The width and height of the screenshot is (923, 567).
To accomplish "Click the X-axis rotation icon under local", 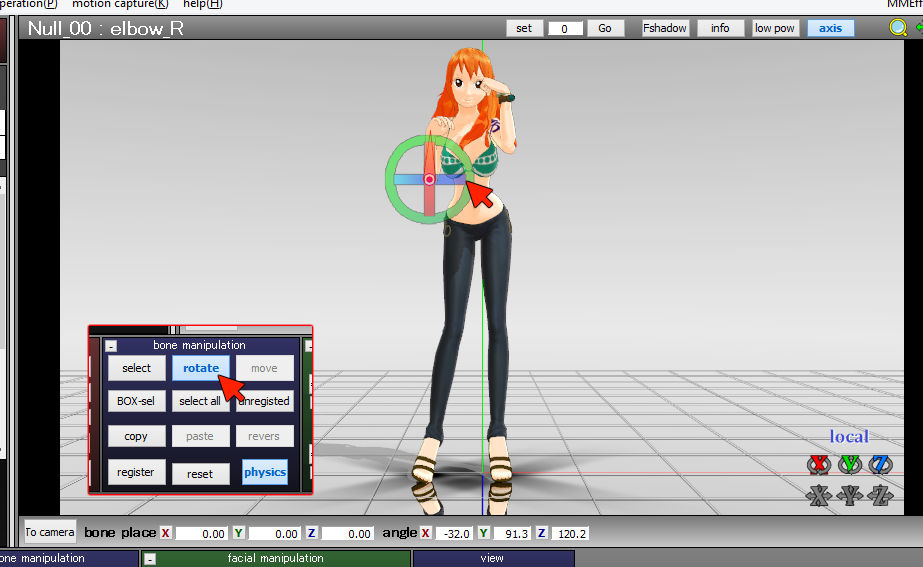I will tap(819, 465).
